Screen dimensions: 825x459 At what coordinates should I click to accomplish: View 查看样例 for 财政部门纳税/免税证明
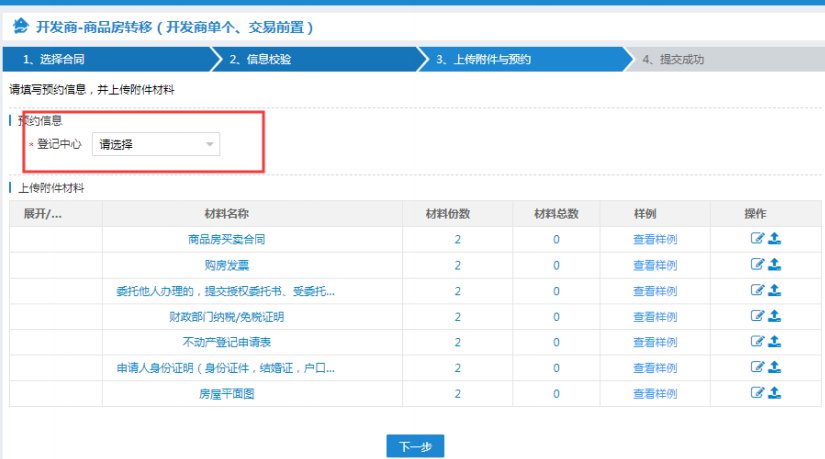pos(655,317)
